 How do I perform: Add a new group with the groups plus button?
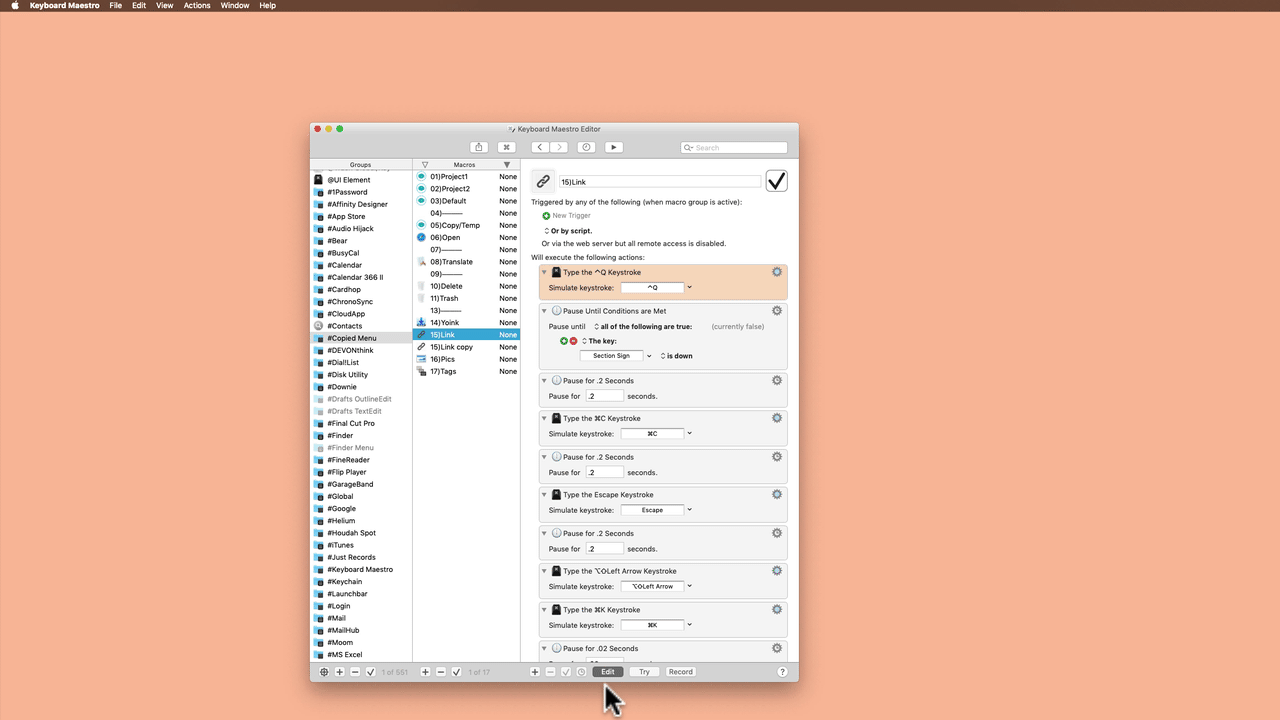(340, 672)
